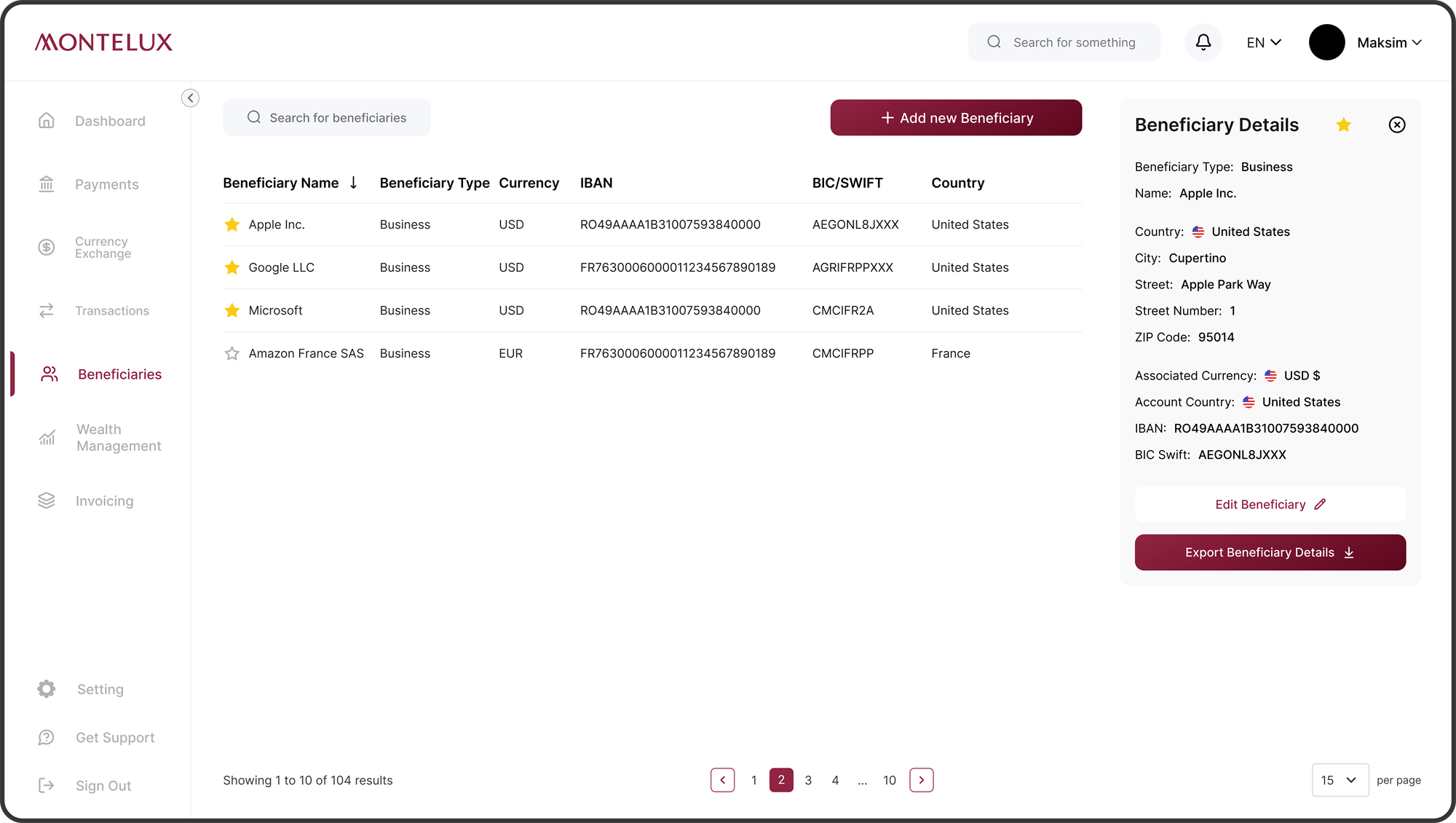This screenshot has height=823, width=1456.
Task: Sign Out of the account
Action: pos(103,787)
